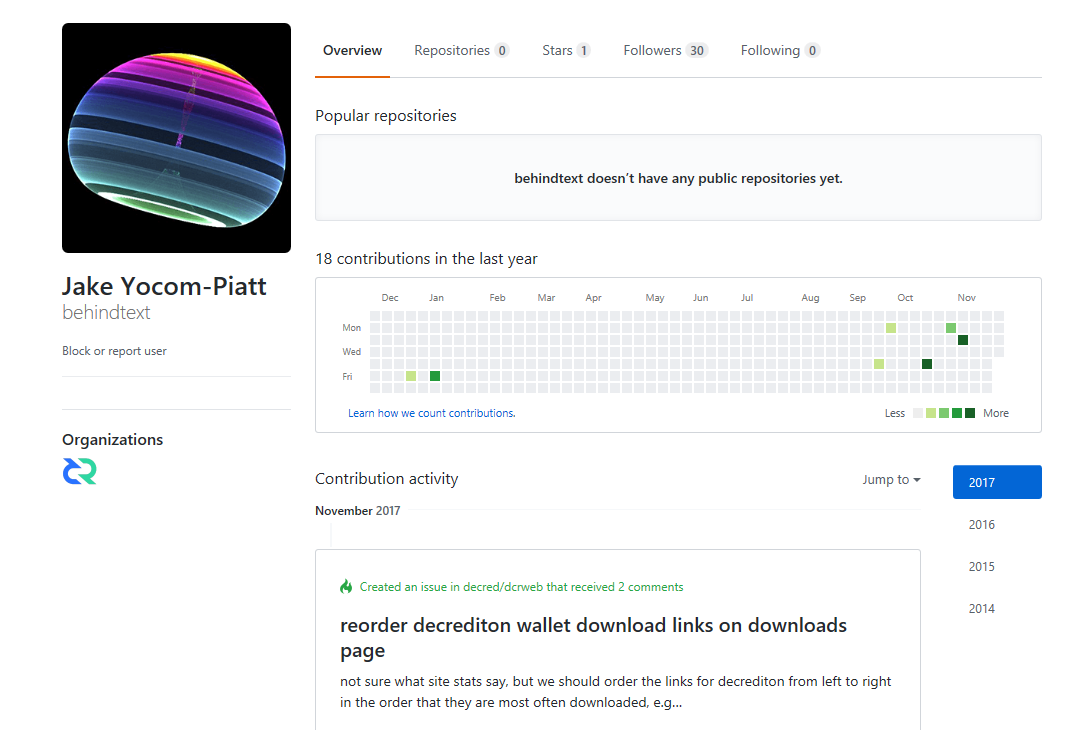Click the no public repositories message
The image size is (1084, 730).
pos(678,178)
